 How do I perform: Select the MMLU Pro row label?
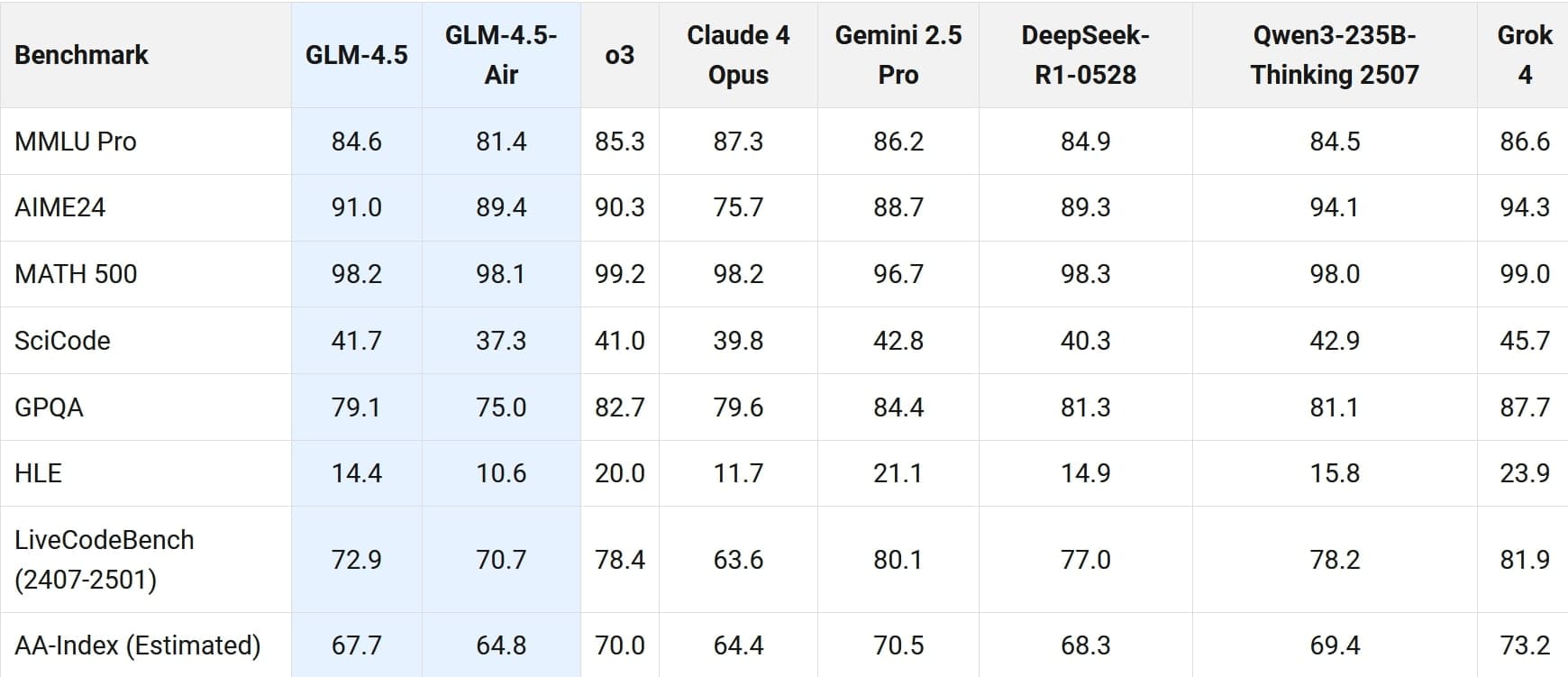[x=76, y=142]
